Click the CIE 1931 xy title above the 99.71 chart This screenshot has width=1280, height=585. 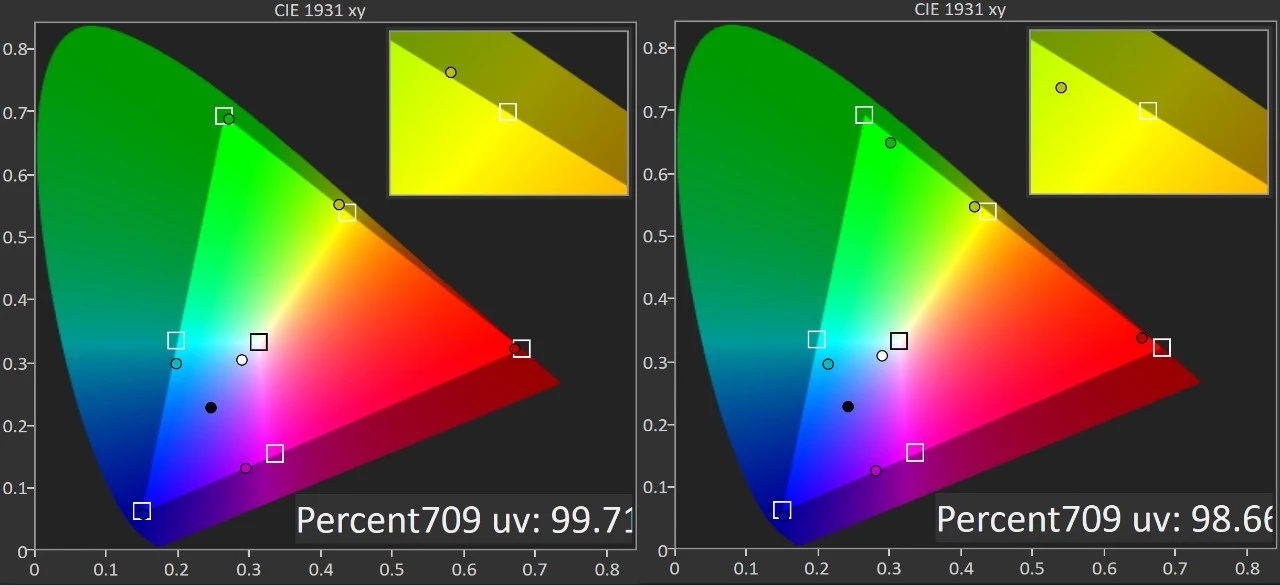[x=321, y=9]
